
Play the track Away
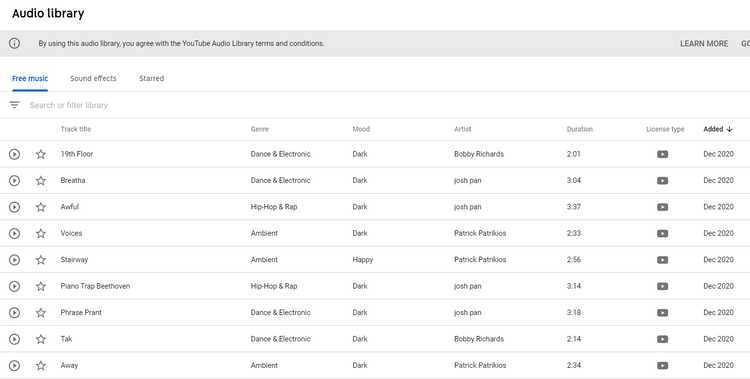(14, 365)
